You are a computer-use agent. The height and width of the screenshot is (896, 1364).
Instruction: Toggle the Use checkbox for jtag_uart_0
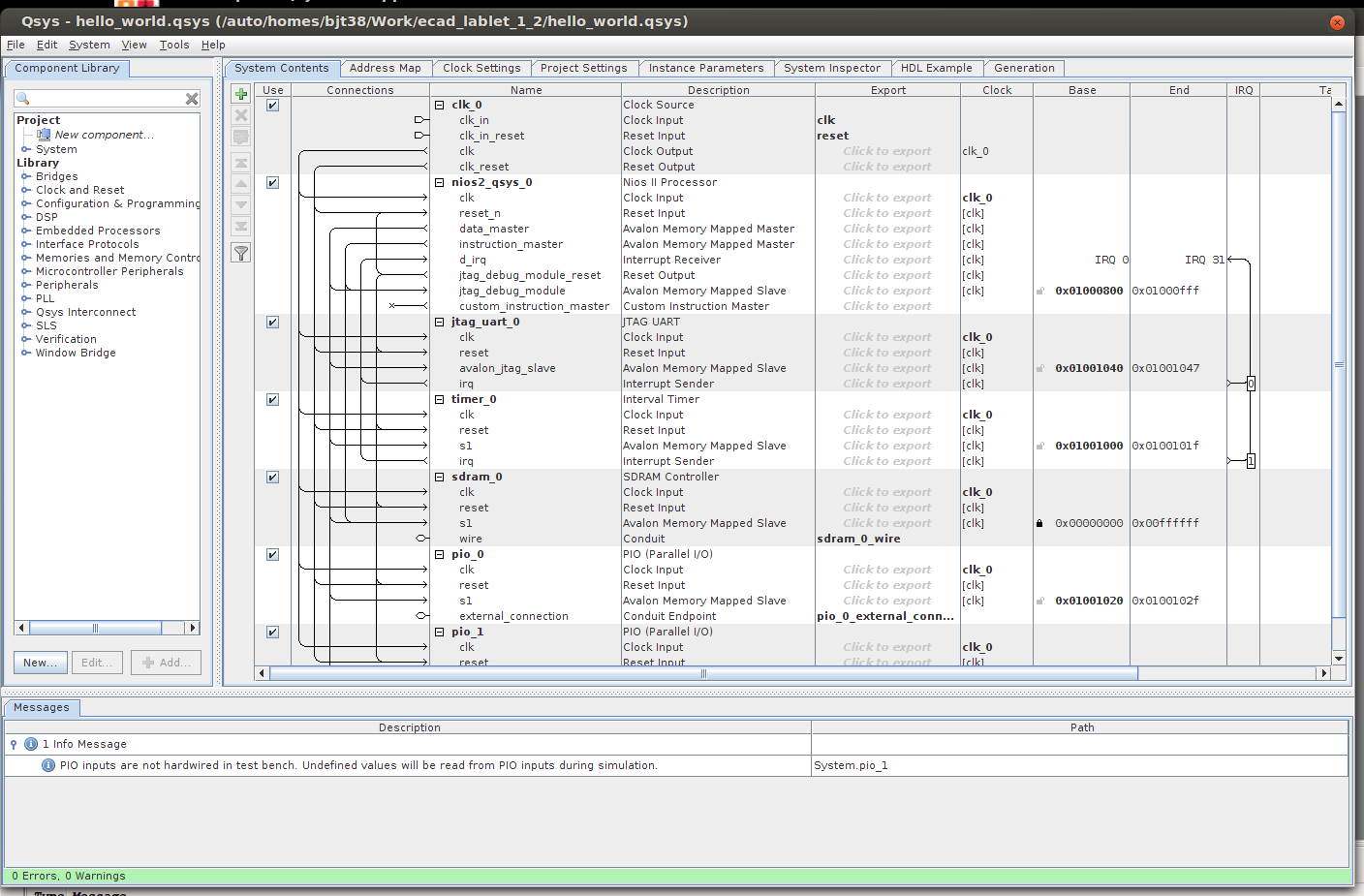273,322
